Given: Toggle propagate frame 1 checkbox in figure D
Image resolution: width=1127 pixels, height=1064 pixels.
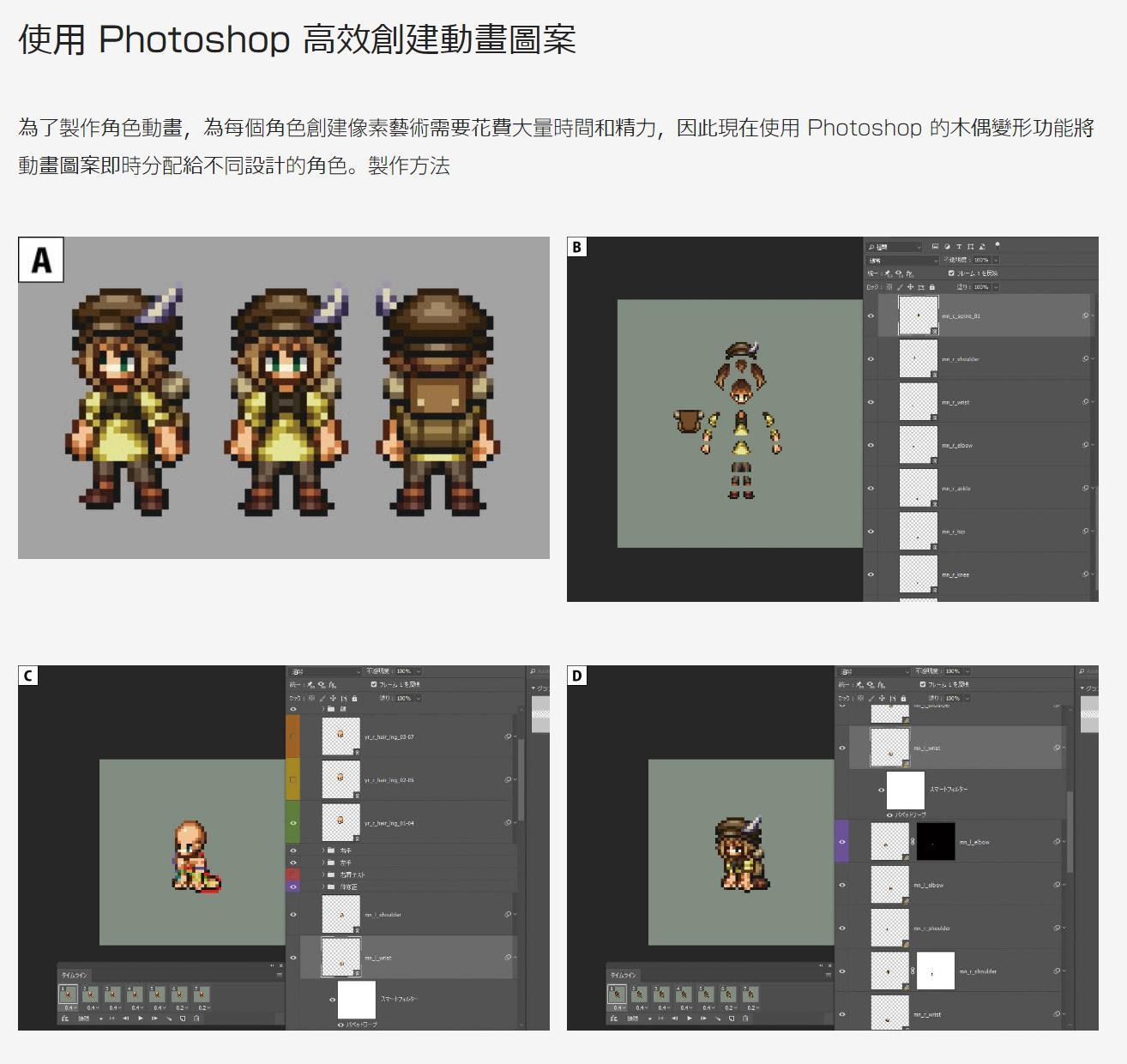Looking at the screenshot, I should click(x=923, y=684).
